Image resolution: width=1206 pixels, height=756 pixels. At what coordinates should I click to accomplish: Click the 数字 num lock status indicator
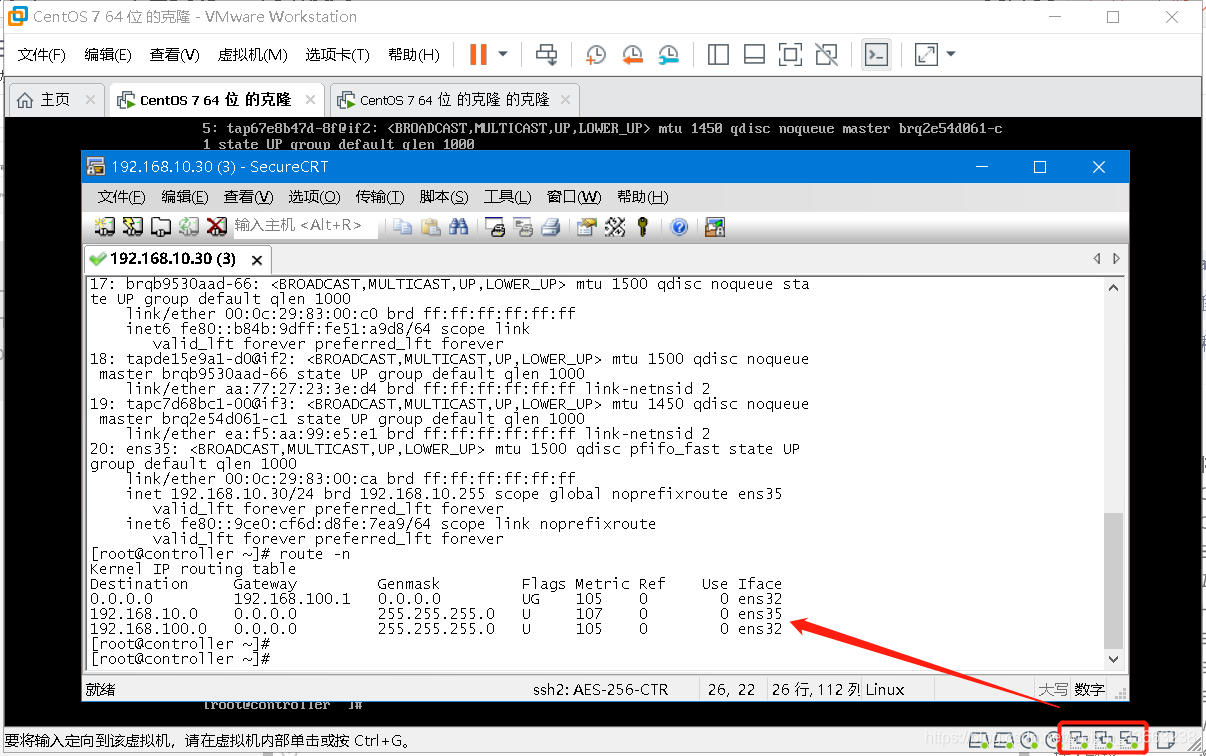[1090, 689]
